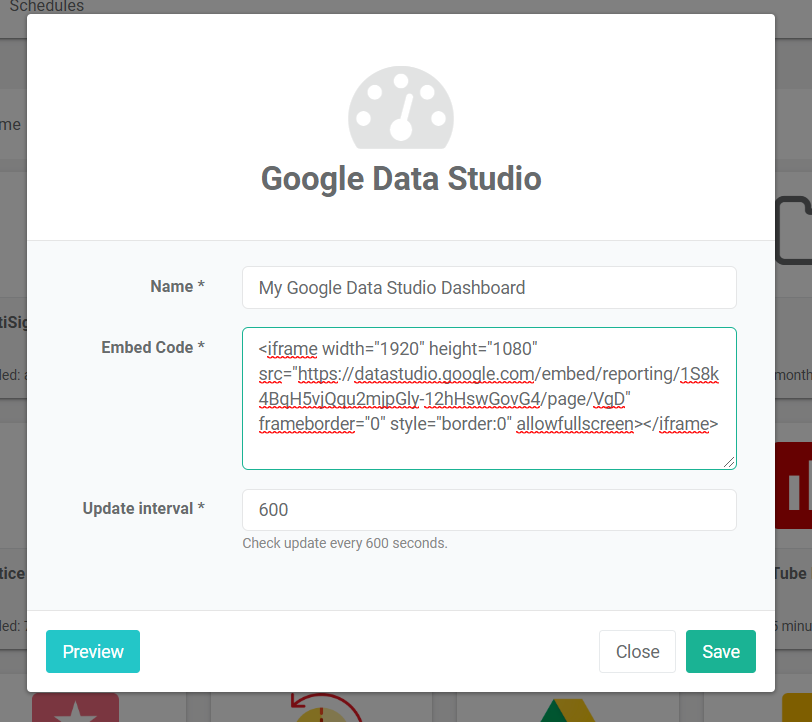
Task: Click the 'Update interval *' label
Action: click(143, 508)
